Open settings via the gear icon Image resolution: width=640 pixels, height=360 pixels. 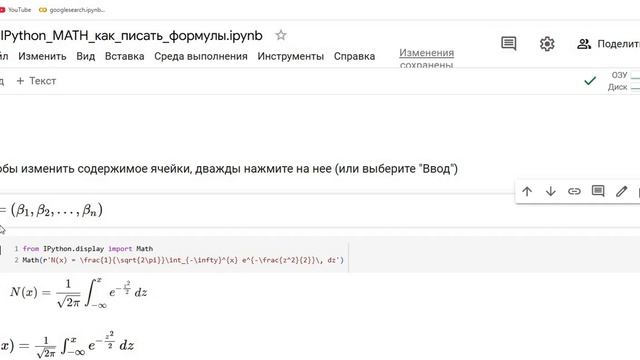tap(547, 44)
